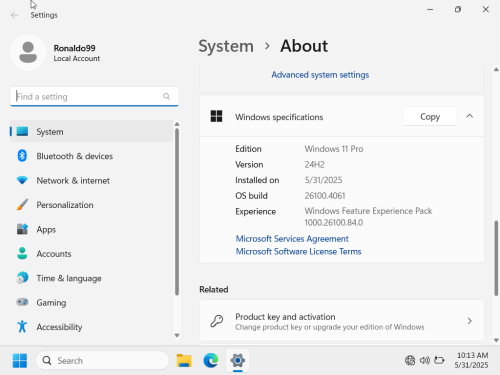The height and width of the screenshot is (375, 500).
Task: Open Accessibility settings
Action: point(91,327)
